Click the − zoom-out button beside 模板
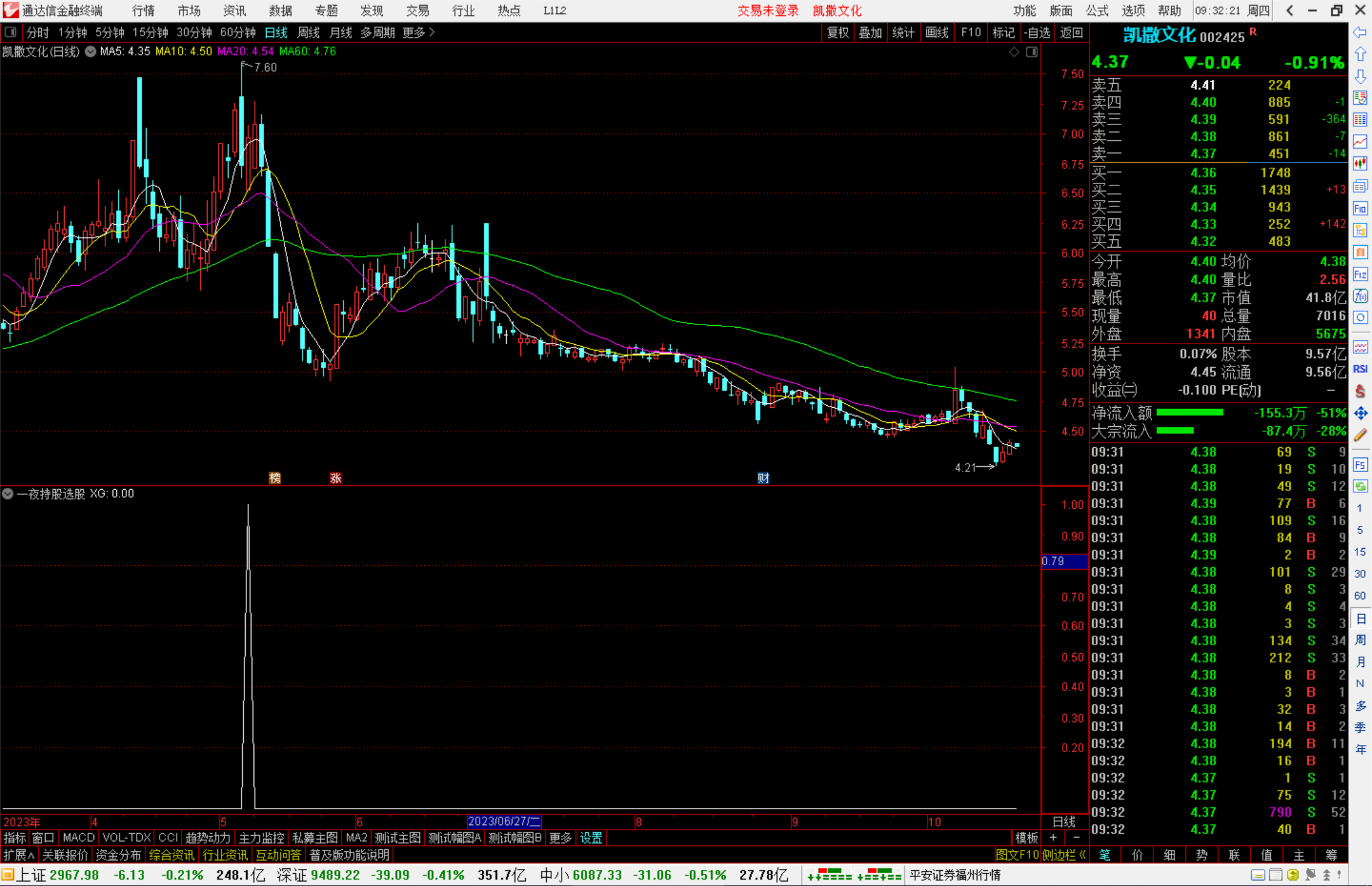Screen dimensions: 1372x886 [x=1076, y=838]
